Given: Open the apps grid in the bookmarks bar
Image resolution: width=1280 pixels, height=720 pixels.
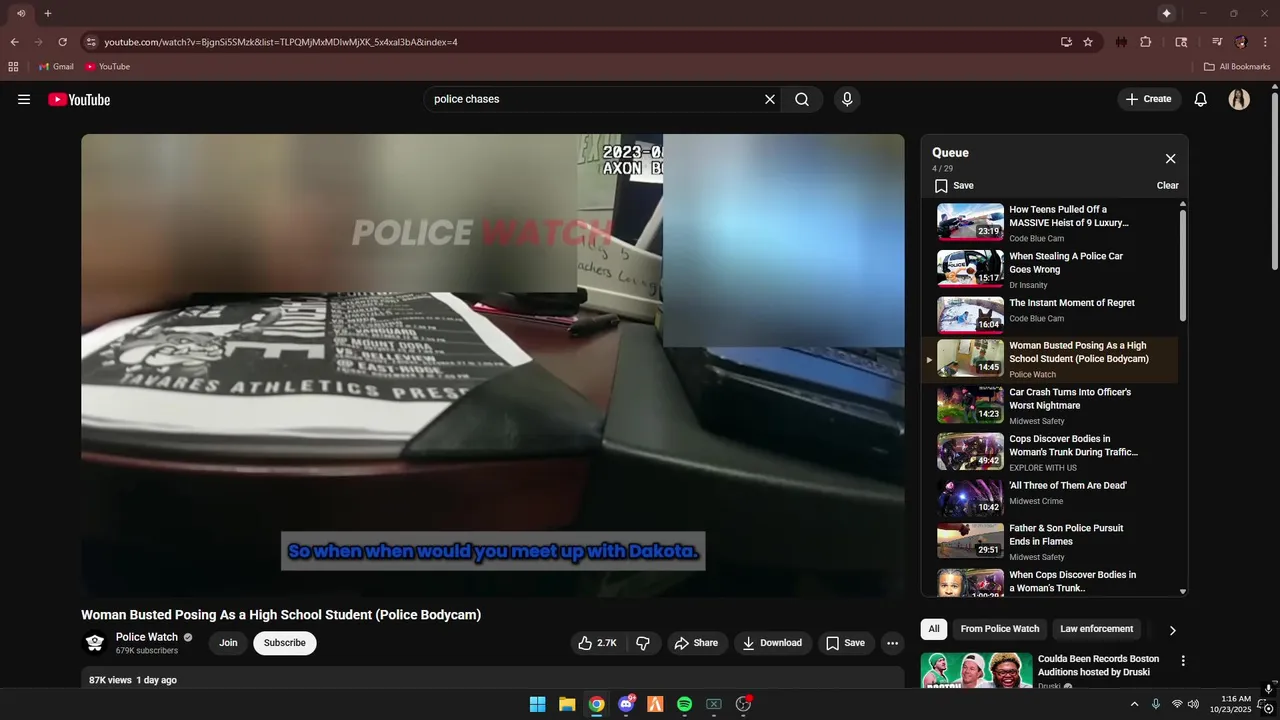Looking at the screenshot, I should (13, 67).
